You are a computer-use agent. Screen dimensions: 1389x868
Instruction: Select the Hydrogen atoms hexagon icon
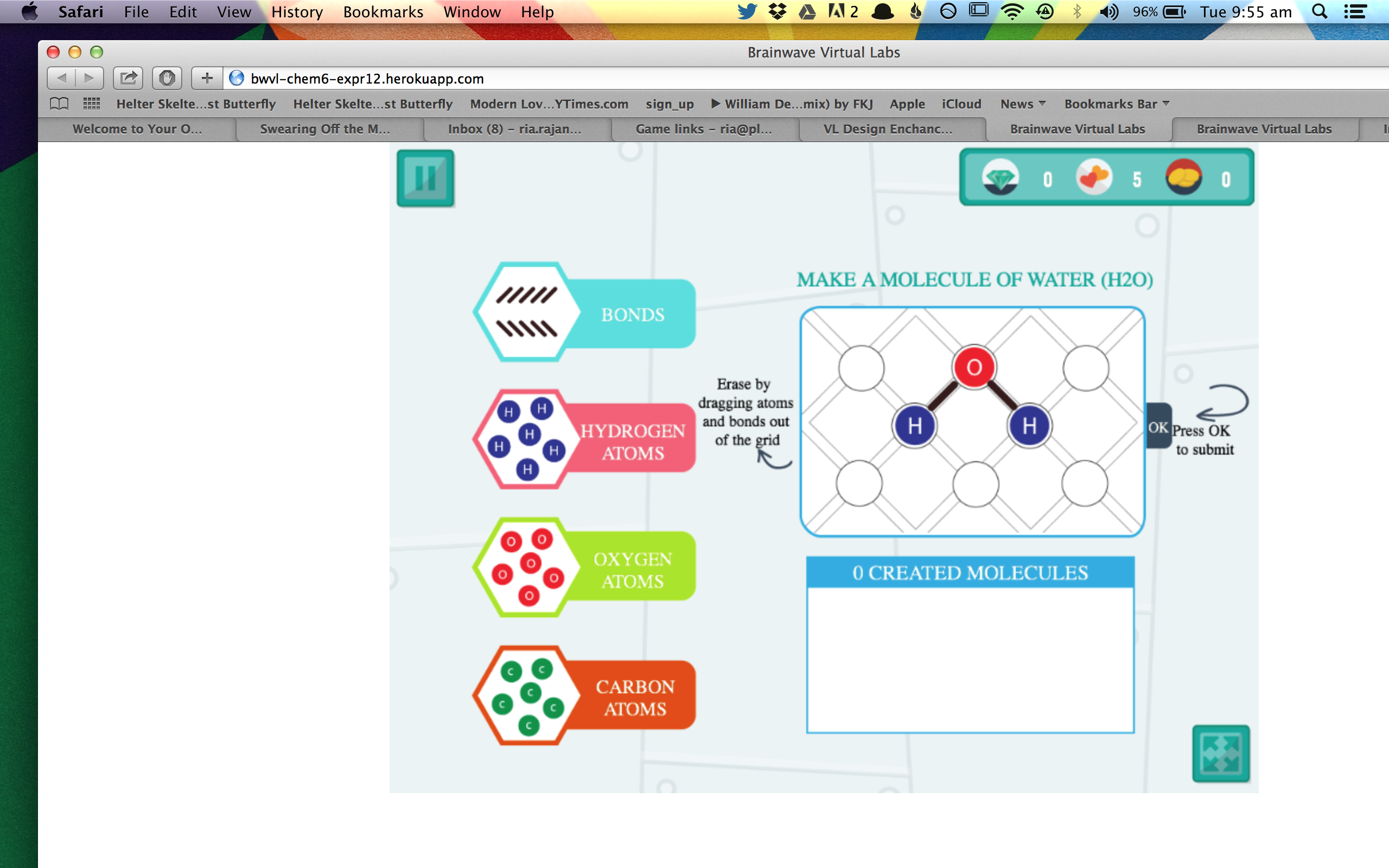point(526,439)
